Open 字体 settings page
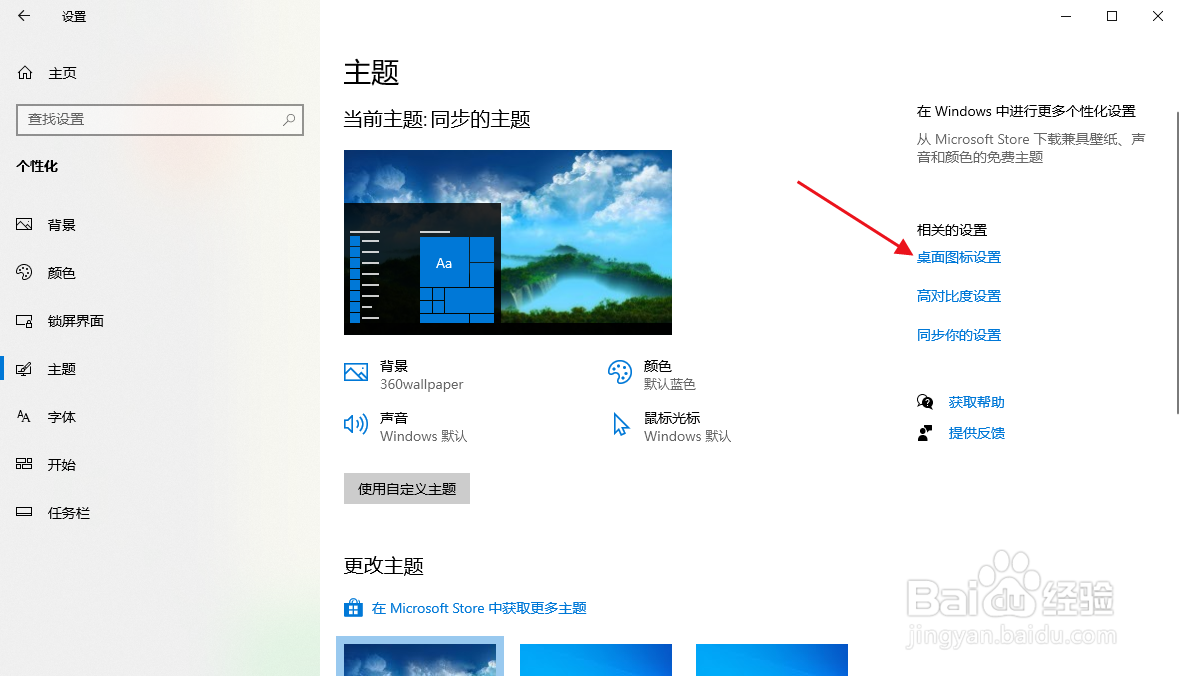1181x676 pixels. pyautogui.click(x=62, y=417)
